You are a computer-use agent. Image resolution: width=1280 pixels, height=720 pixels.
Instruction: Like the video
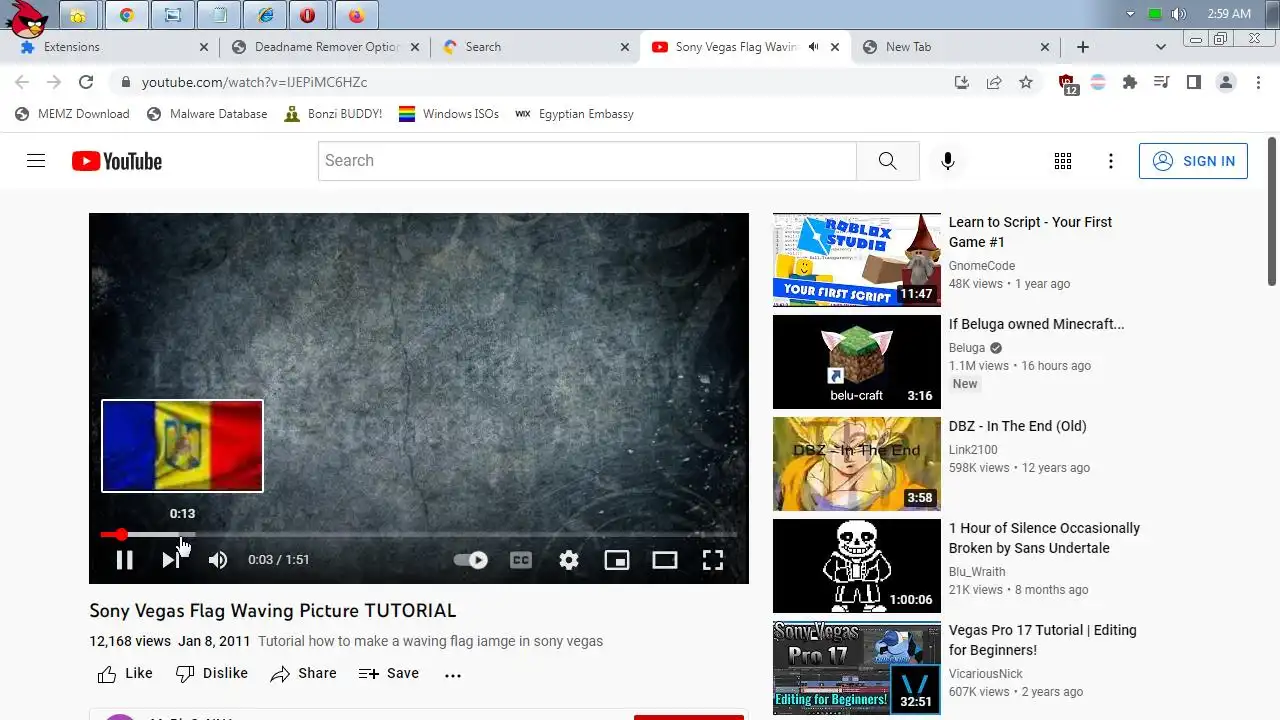click(x=125, y=674)
